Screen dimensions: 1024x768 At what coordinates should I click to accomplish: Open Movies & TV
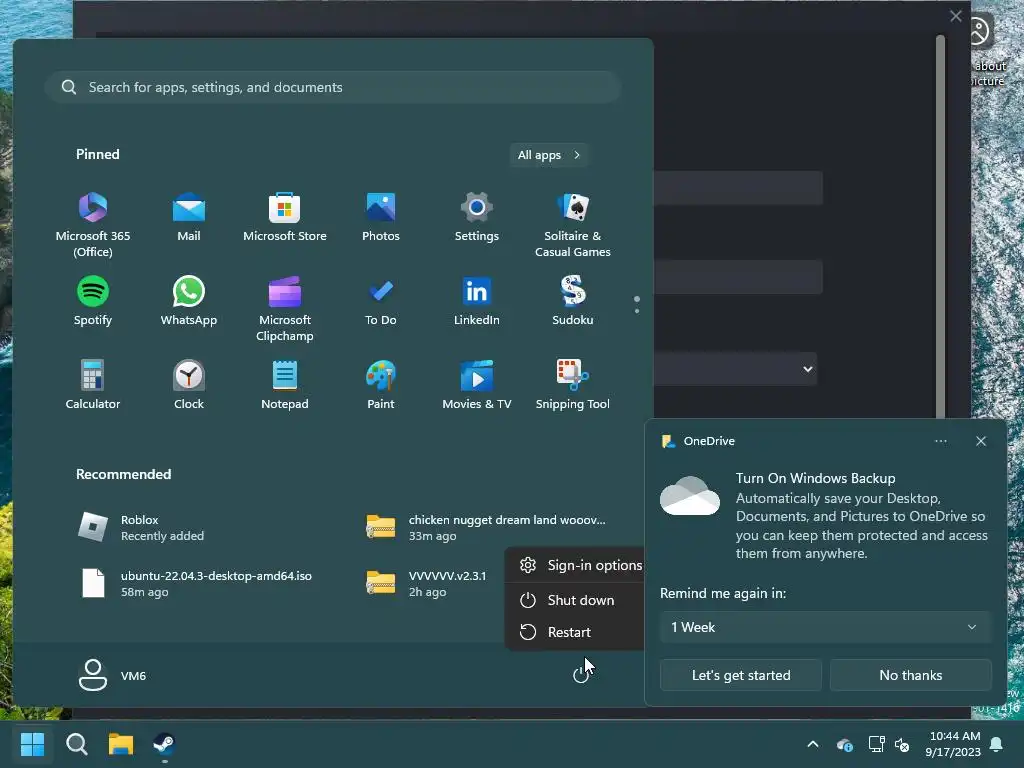point(477,385)
